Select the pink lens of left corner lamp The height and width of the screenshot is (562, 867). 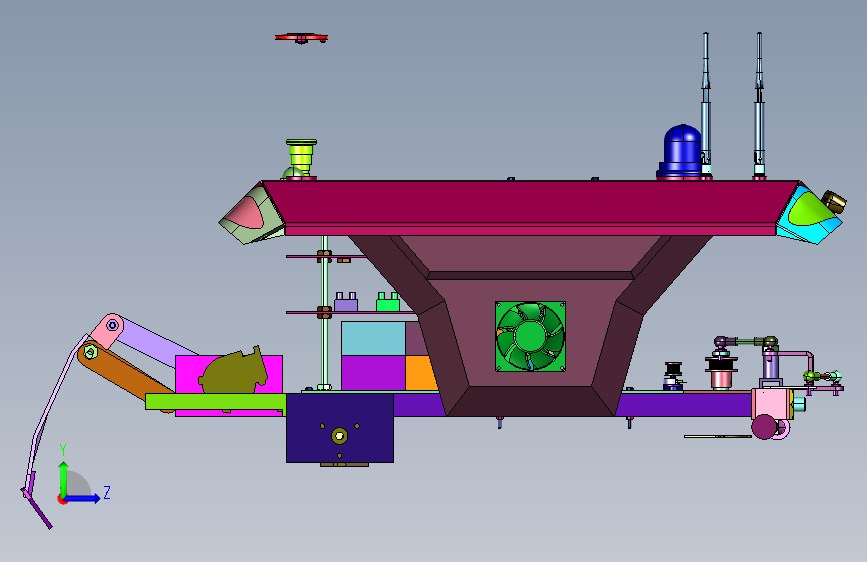248,213
